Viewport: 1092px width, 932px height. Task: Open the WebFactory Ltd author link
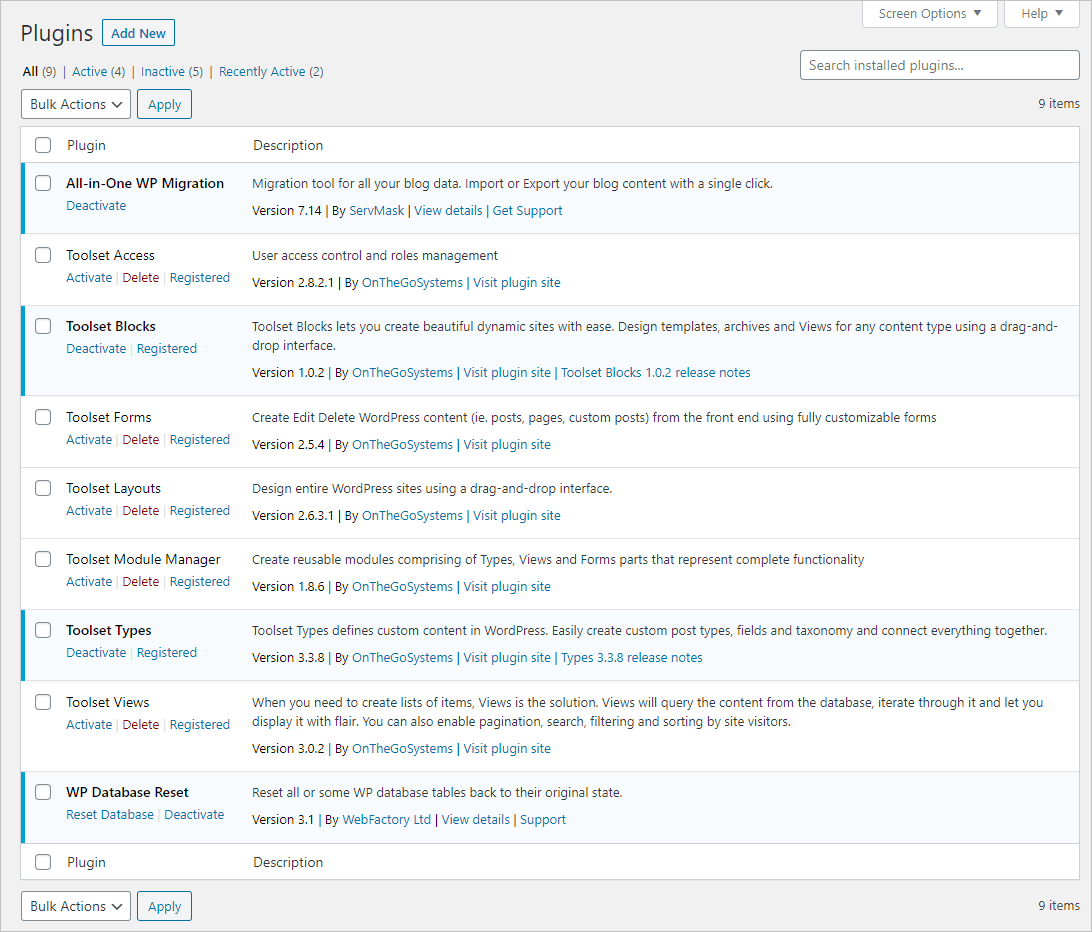pyautogui.click(x=387, y=820)
